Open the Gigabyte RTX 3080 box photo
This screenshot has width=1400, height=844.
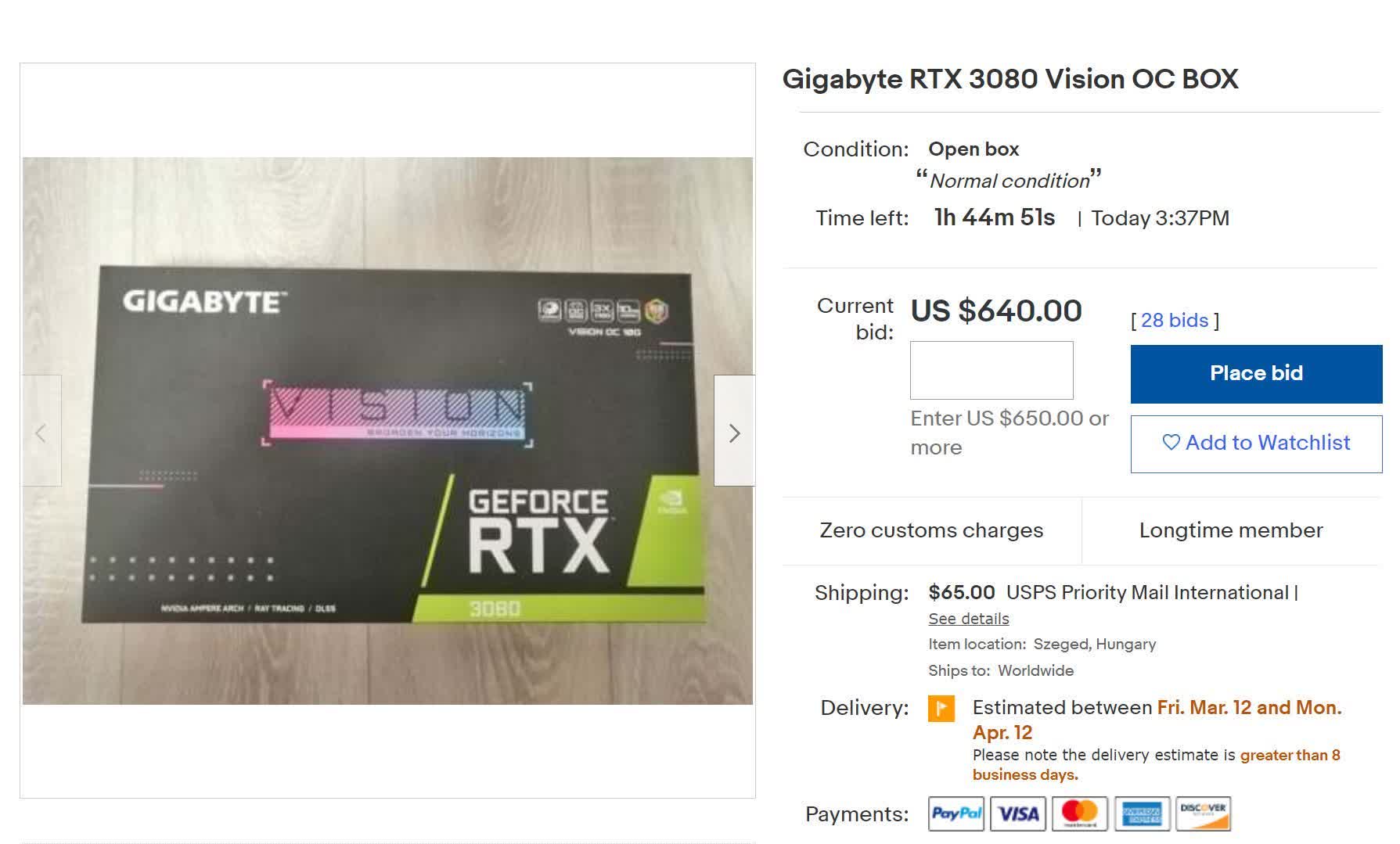tap(387, 431)
